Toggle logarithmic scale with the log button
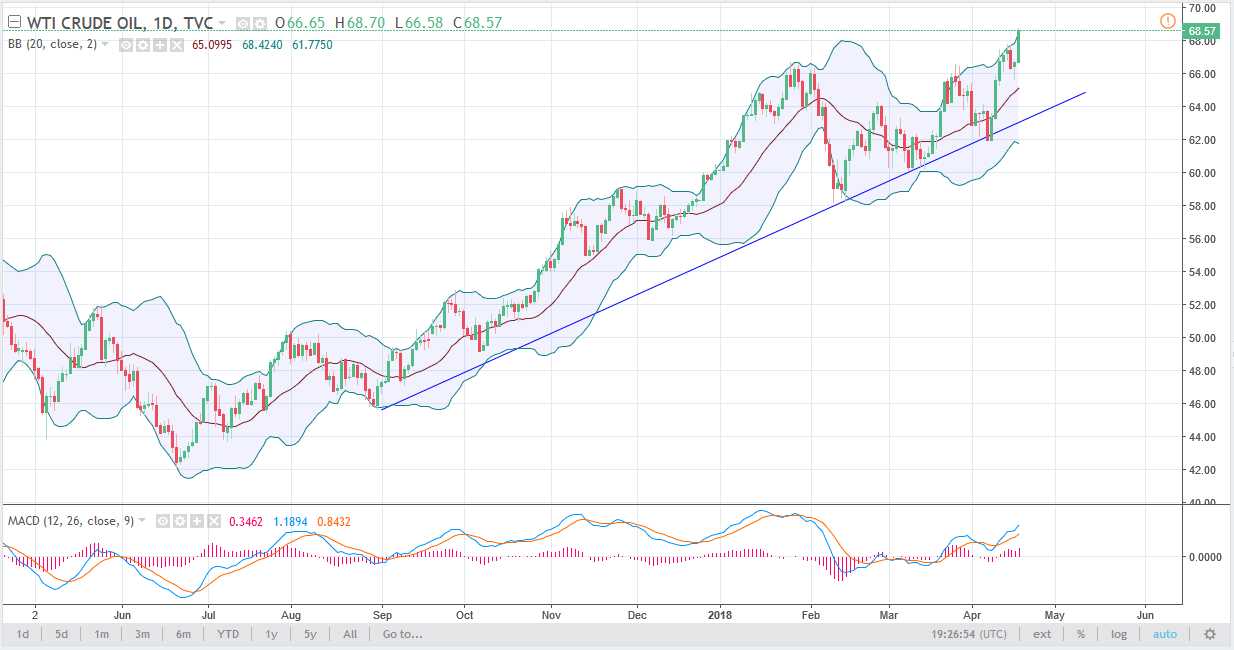This screenshot has width=1234, height=650. click(x=1118, y=634)
